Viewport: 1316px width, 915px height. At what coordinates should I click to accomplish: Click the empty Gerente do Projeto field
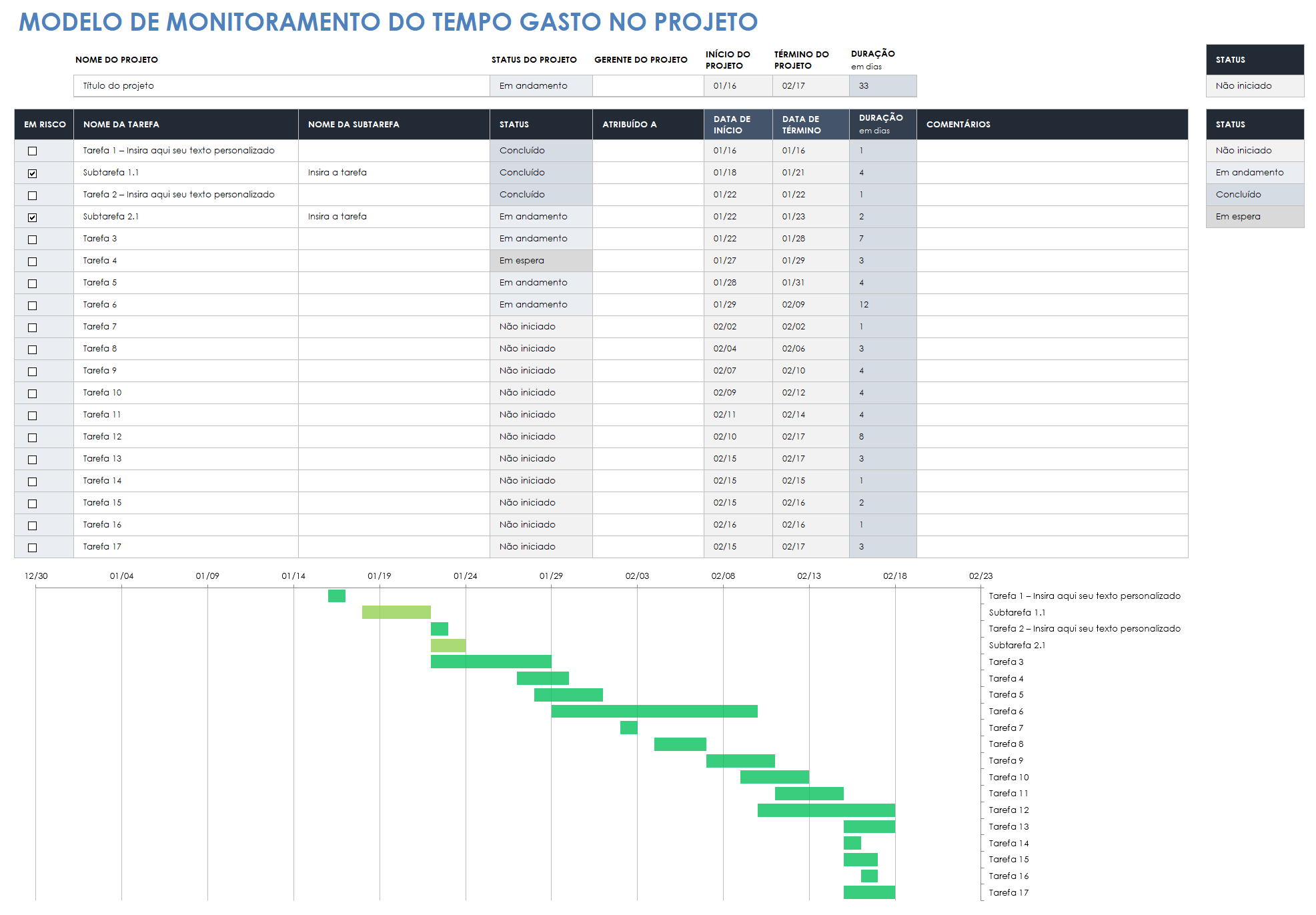click(648, 85)
